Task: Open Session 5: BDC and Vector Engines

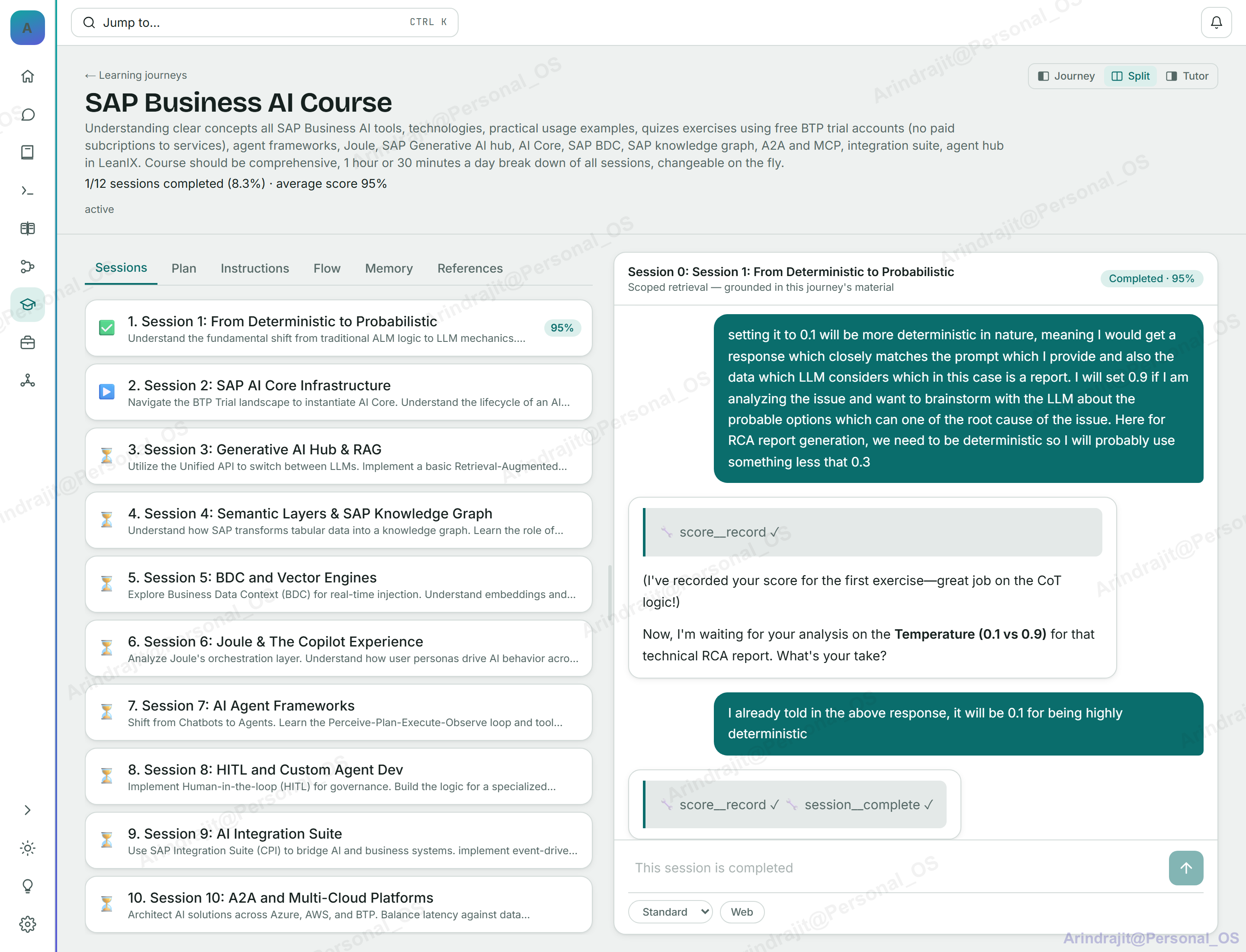Action: pyautogui.click(x=338, y=584)
